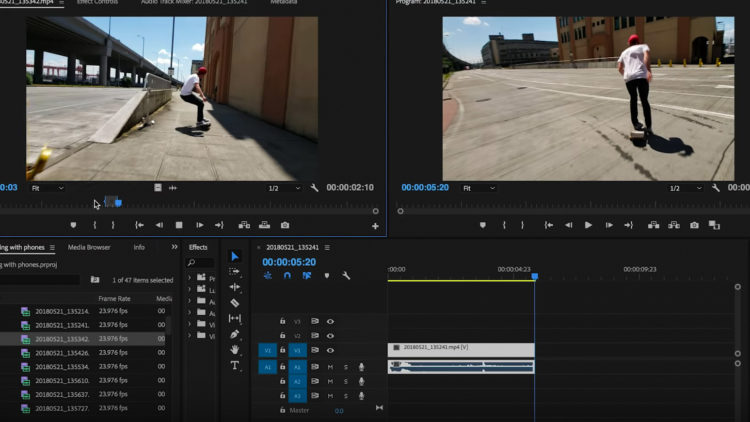Export frame from Source monitor camera icon
This screenshot has width=750, height=422.
click(285, 225)
